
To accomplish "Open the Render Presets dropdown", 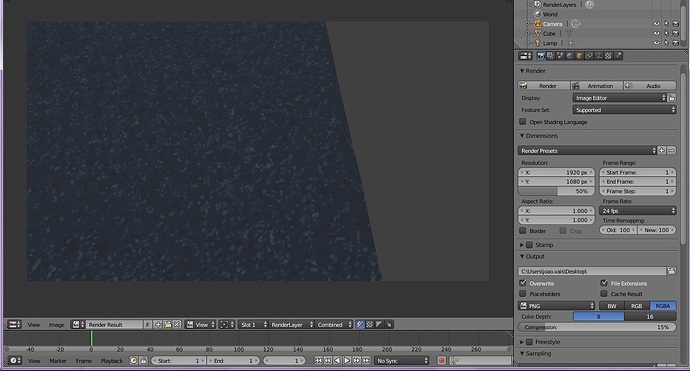I will [x=587, y=151].
